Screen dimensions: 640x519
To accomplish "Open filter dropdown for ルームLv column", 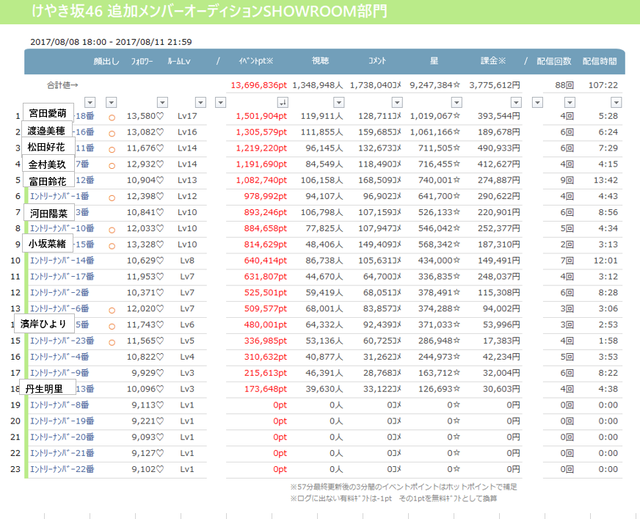I will [200, 102].
